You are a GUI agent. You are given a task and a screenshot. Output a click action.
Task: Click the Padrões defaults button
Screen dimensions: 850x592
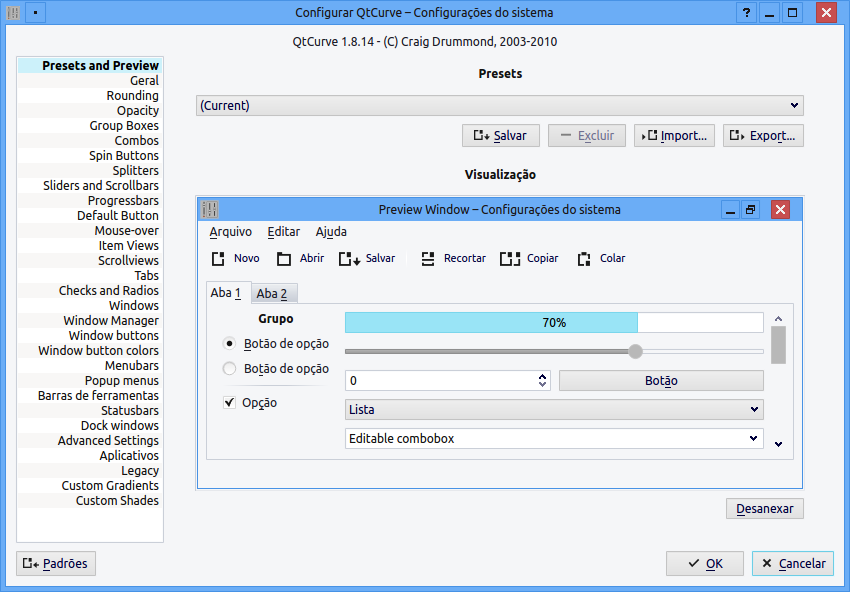click(x=56, y=563)
